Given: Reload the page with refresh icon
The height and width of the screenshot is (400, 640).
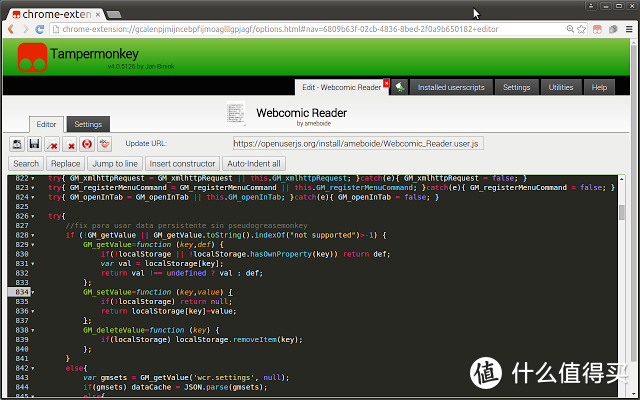Looking at the screenshot, I should click(x=40, y=29).
